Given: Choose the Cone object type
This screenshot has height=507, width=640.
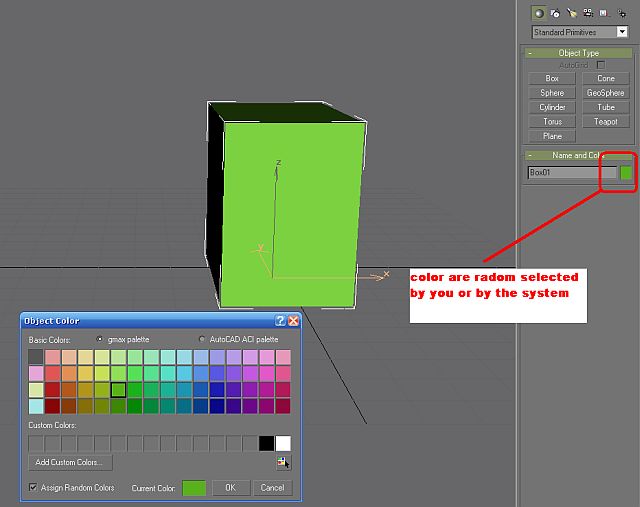Looking at the screenshot, I should click(606, 78).
